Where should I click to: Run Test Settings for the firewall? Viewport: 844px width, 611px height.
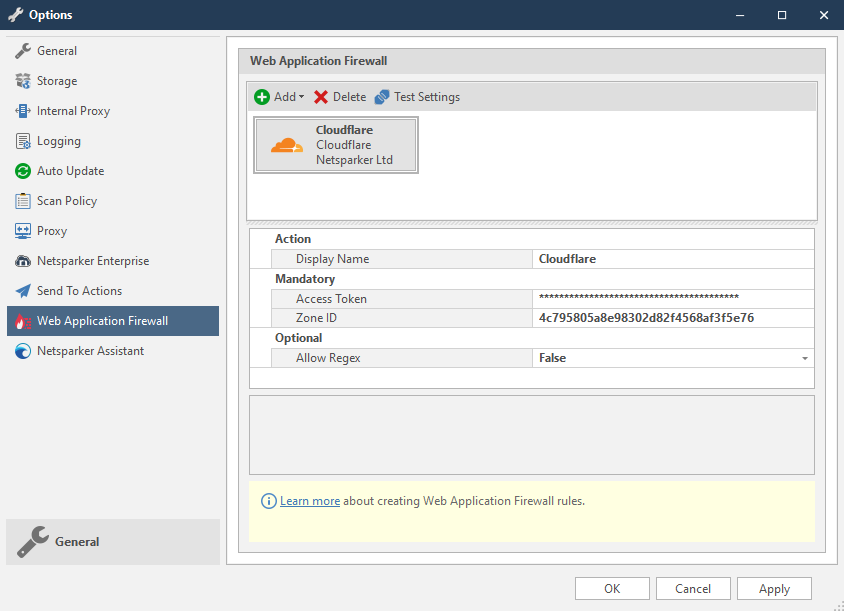pyautogui.click(x=417, y=97)
